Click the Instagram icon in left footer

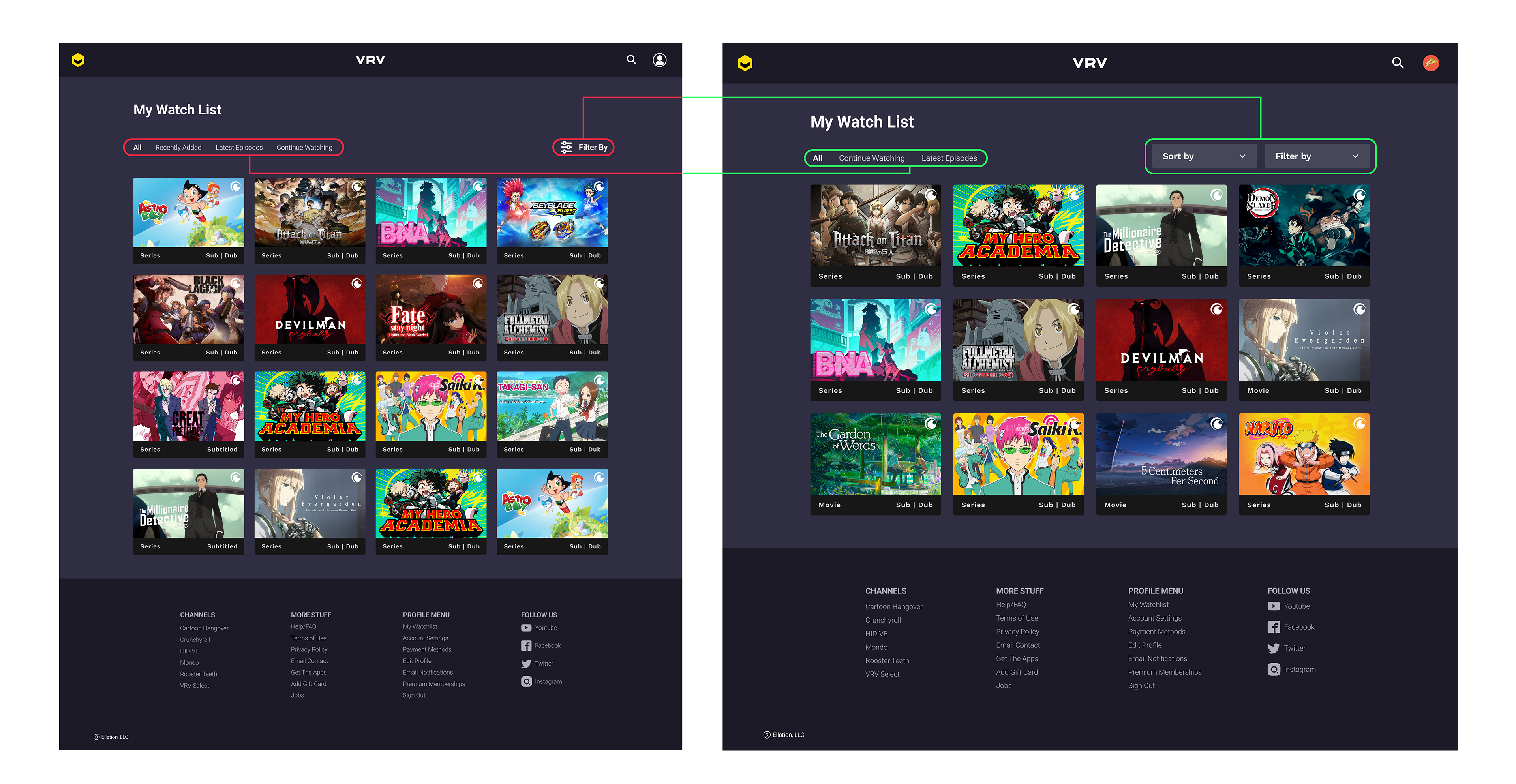point(526,682)
